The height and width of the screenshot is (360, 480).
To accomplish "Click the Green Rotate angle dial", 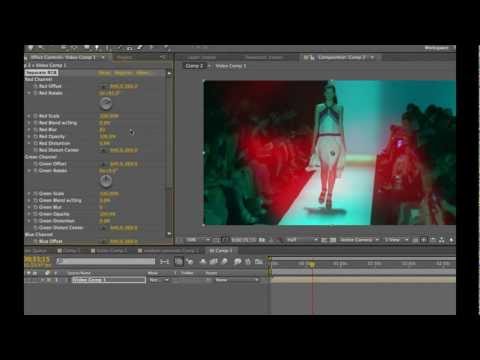I will [106, 181].
